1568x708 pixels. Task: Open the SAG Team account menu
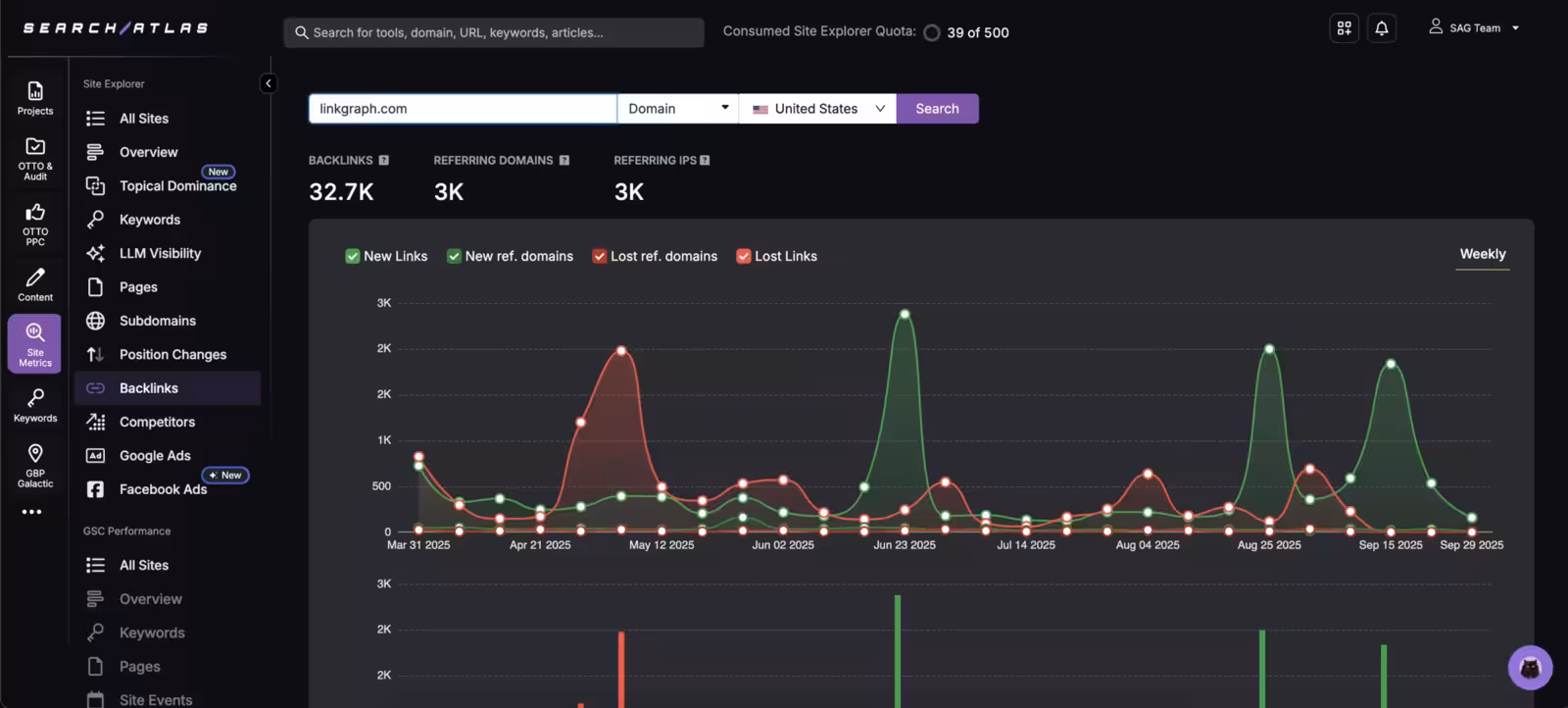point(1474,28)
